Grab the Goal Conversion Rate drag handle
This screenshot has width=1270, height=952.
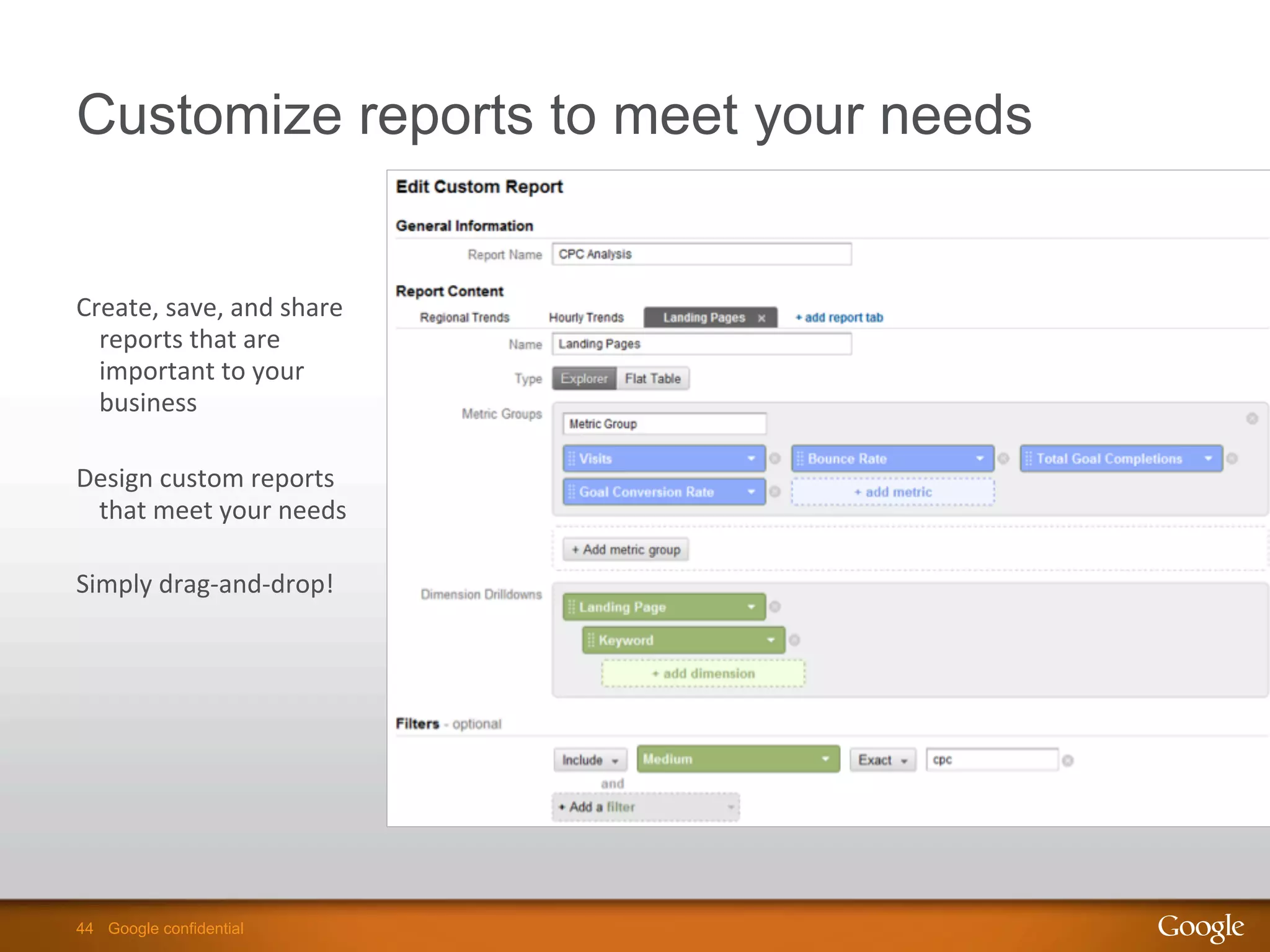(572, 491)
